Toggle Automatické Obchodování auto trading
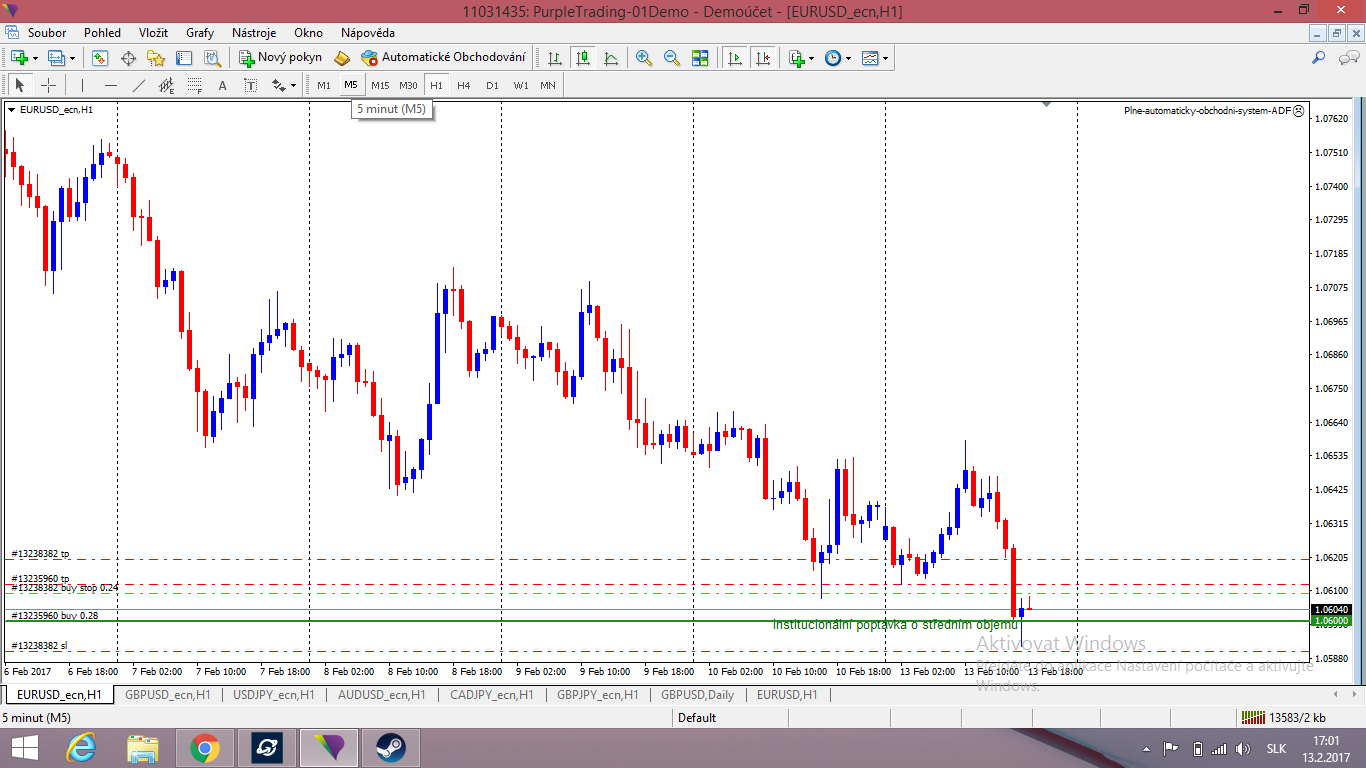 point(443,57)
